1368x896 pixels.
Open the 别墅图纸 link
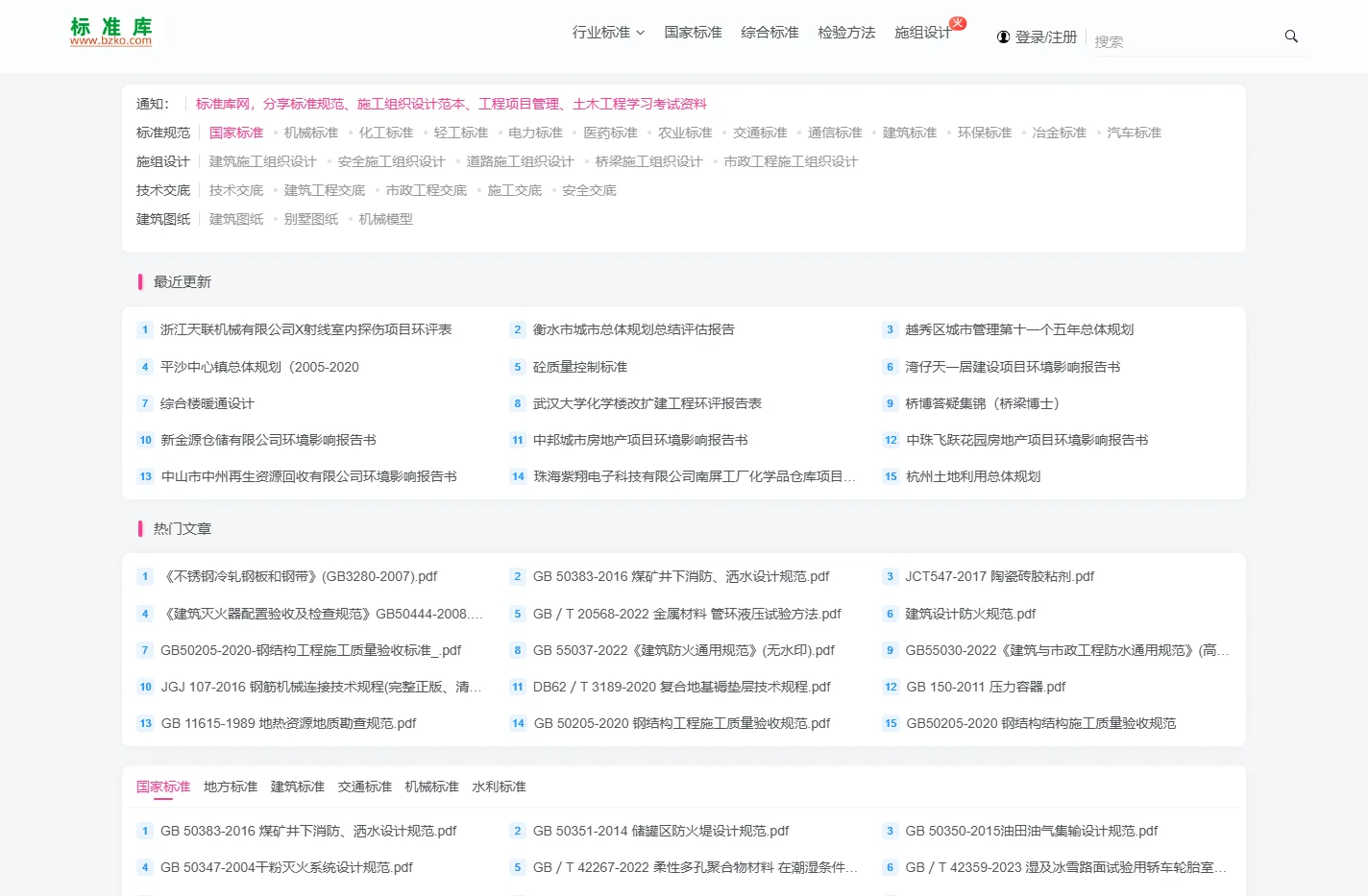[x=311, y=219]
